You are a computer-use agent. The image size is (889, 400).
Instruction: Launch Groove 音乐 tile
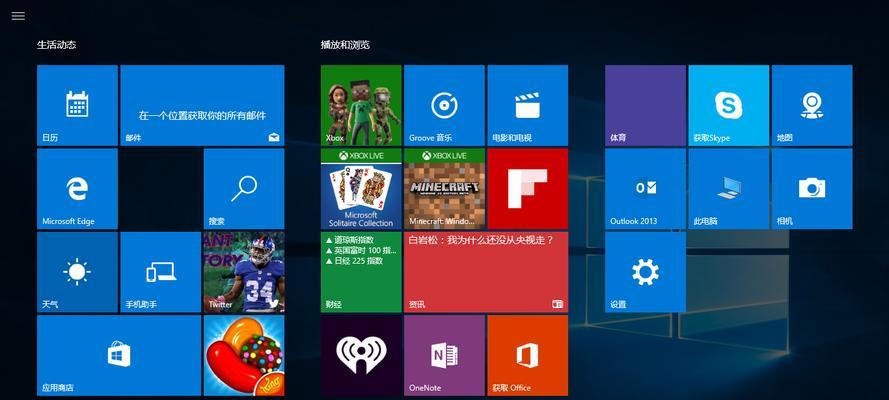coord(444,105)
